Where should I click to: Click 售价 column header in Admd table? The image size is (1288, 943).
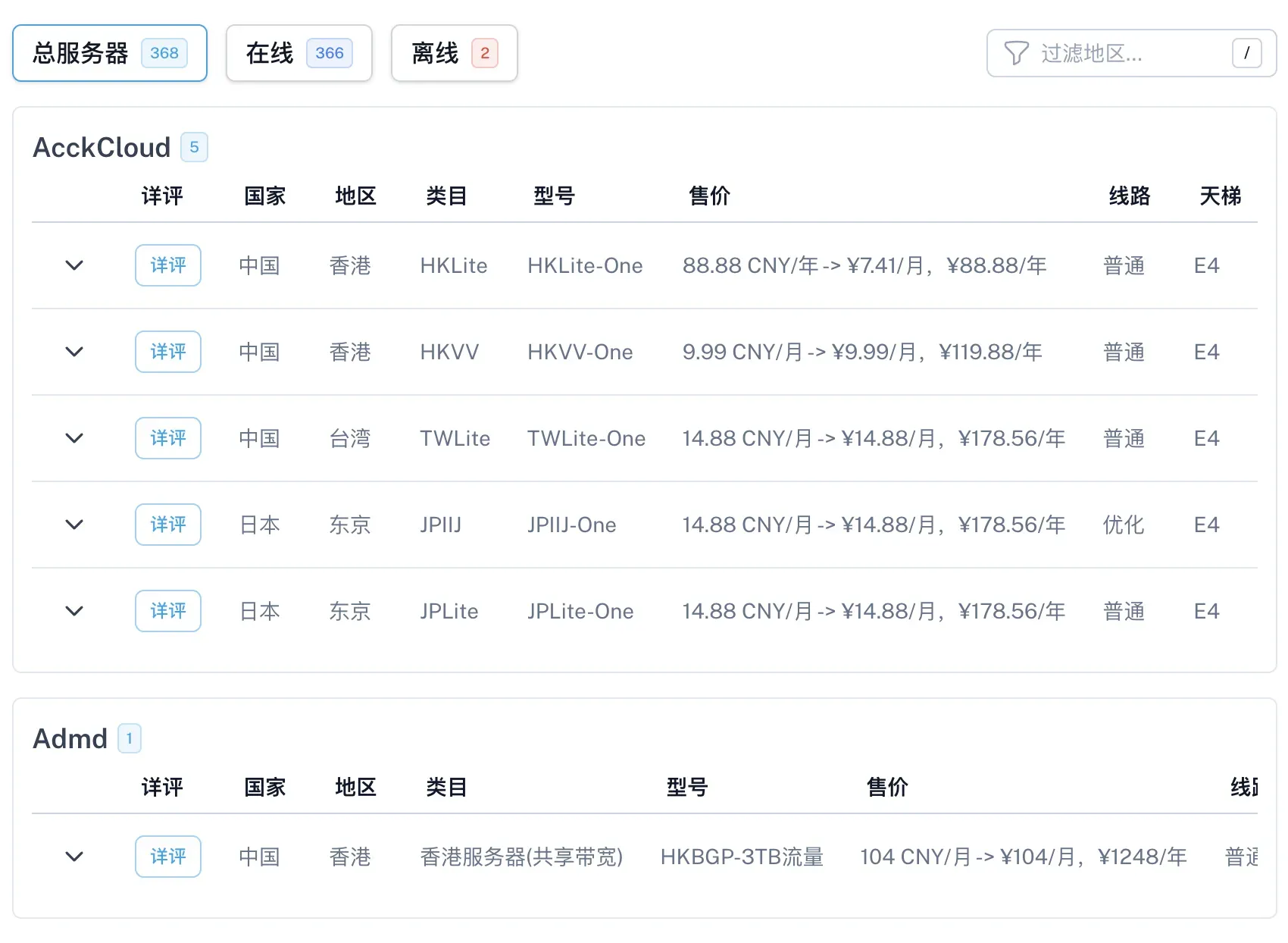tap(887, 787)
